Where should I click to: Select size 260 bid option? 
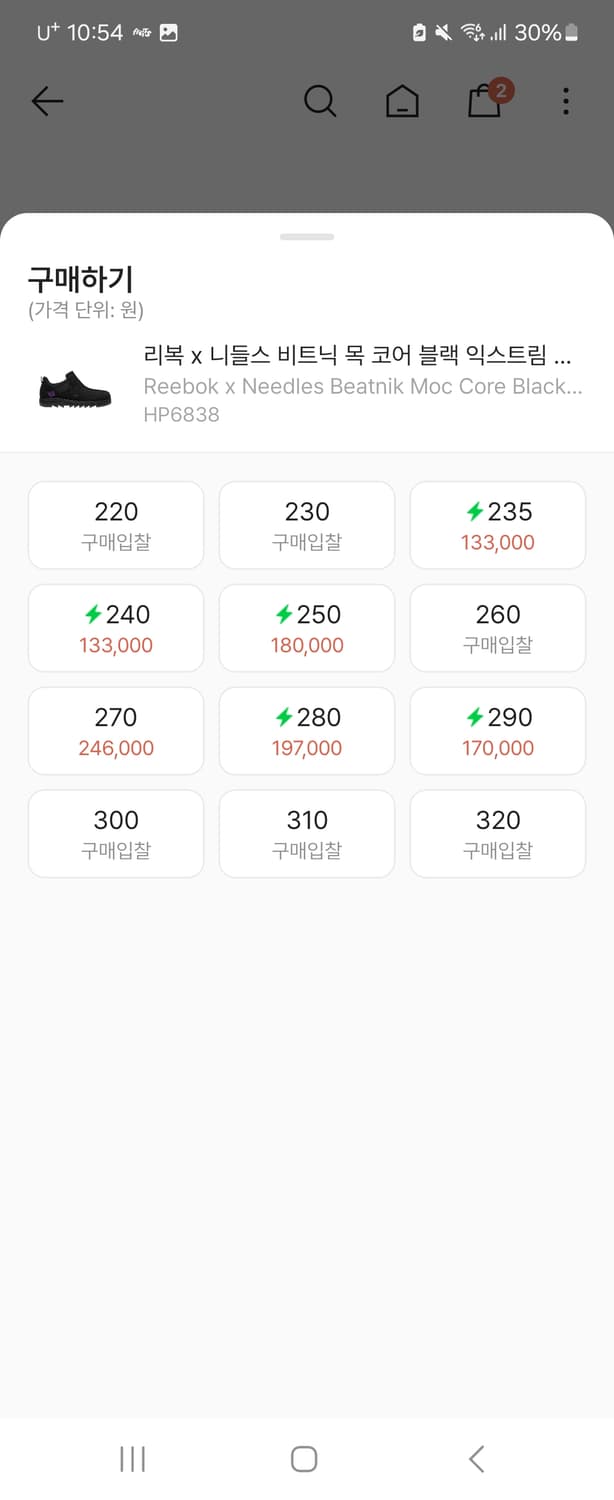click(x=497, y=628)
